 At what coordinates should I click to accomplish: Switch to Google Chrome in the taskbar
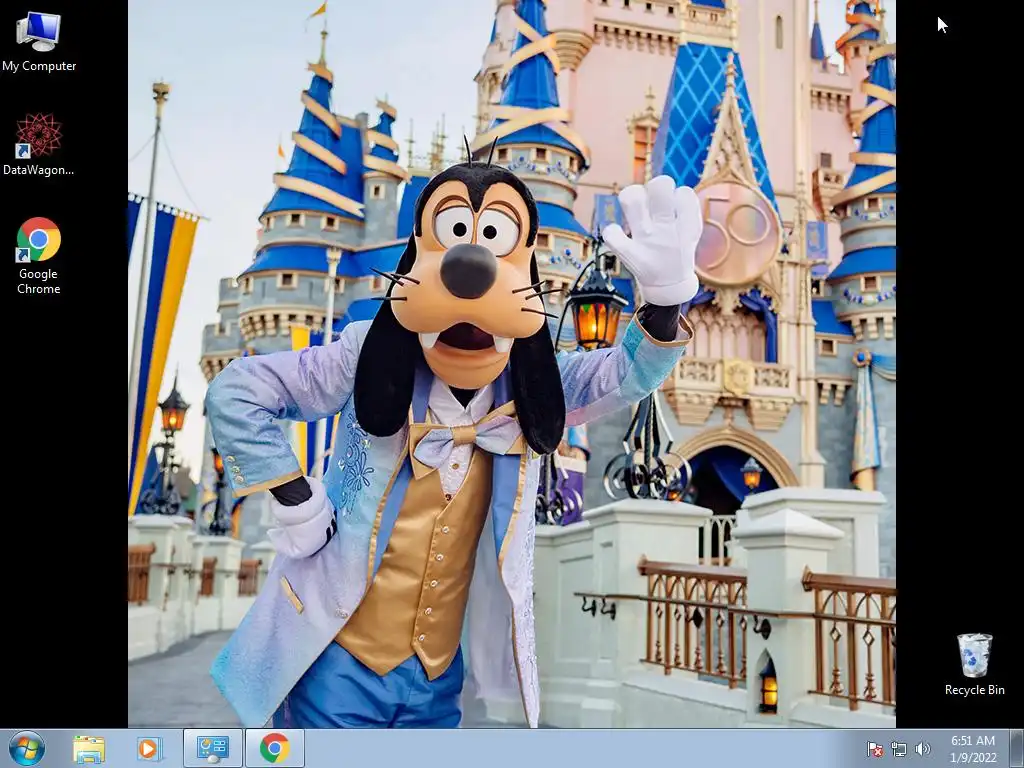click(x=275, y=748)
